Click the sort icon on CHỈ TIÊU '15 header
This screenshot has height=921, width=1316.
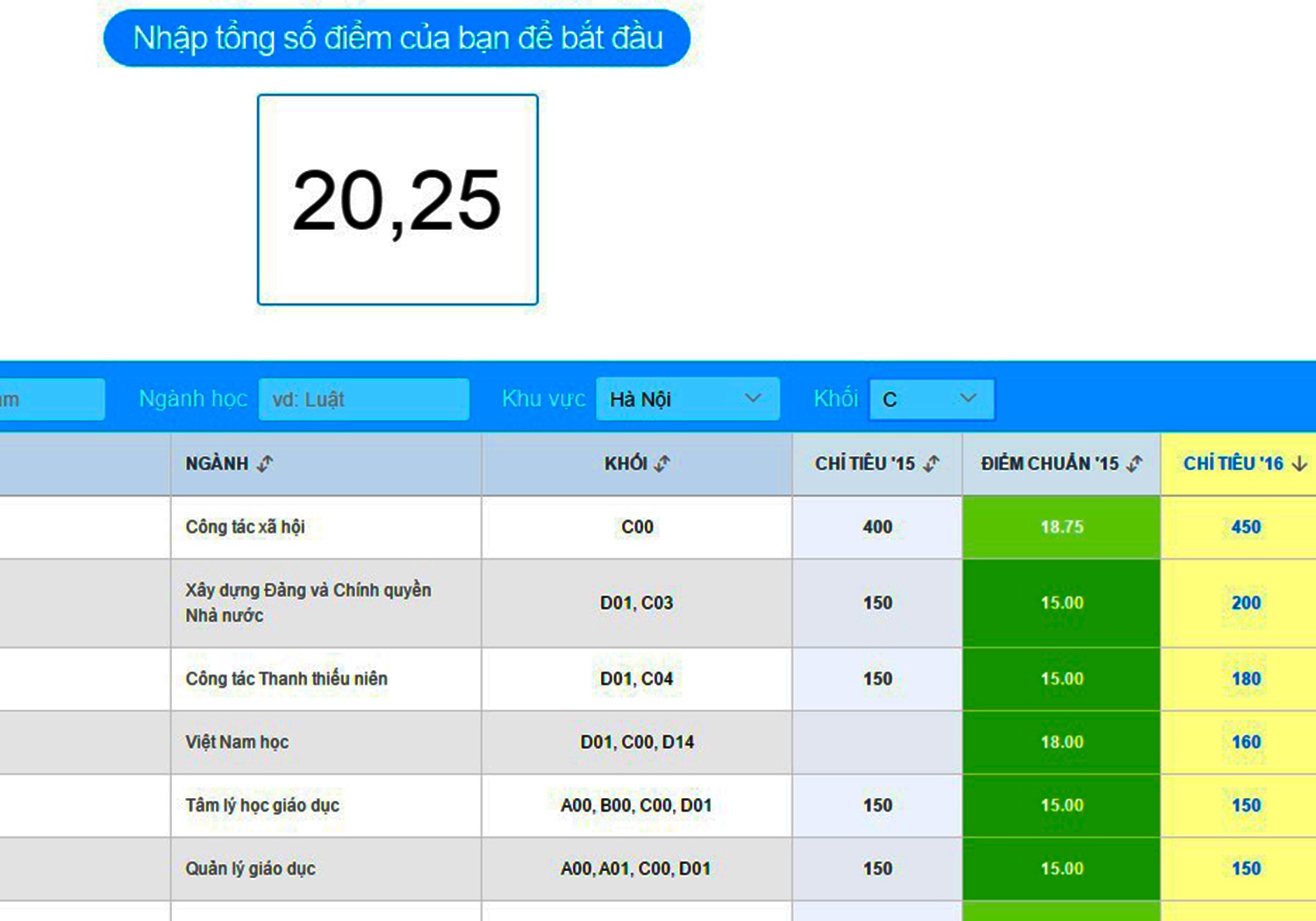933,463
